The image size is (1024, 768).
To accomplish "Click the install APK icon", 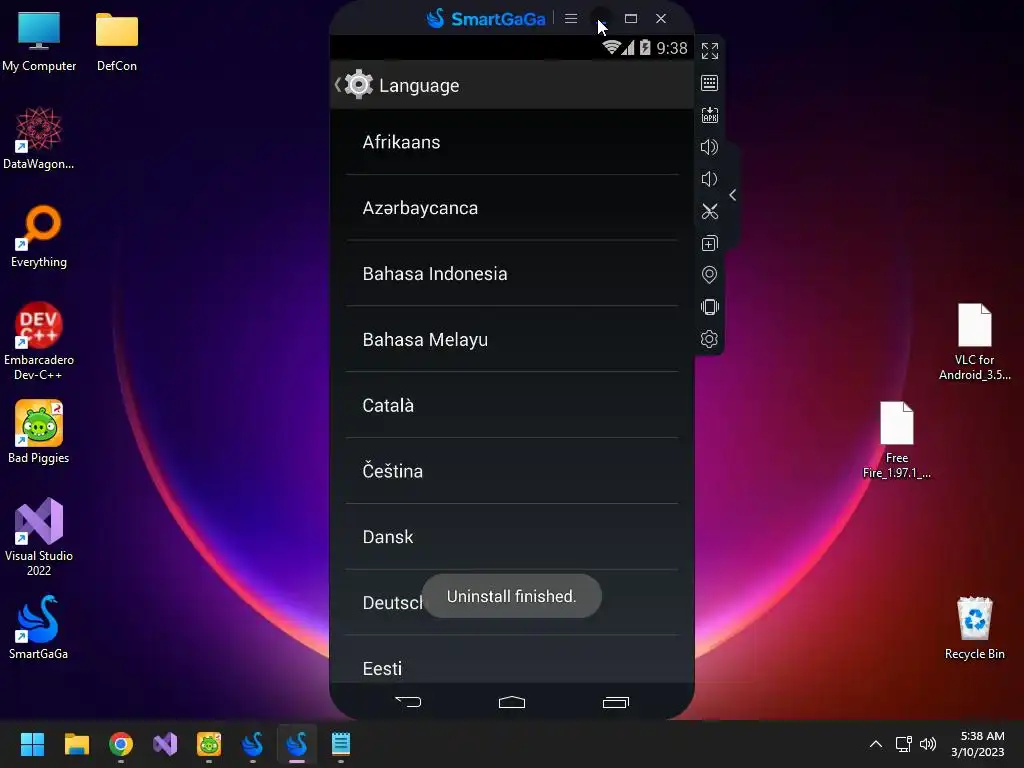I will [x=709, y=115].
